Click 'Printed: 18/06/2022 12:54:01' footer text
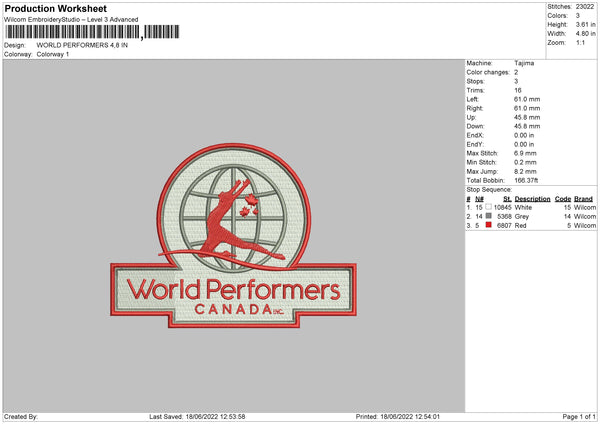This screenshot has height=424, width=600. coord(398,417)
